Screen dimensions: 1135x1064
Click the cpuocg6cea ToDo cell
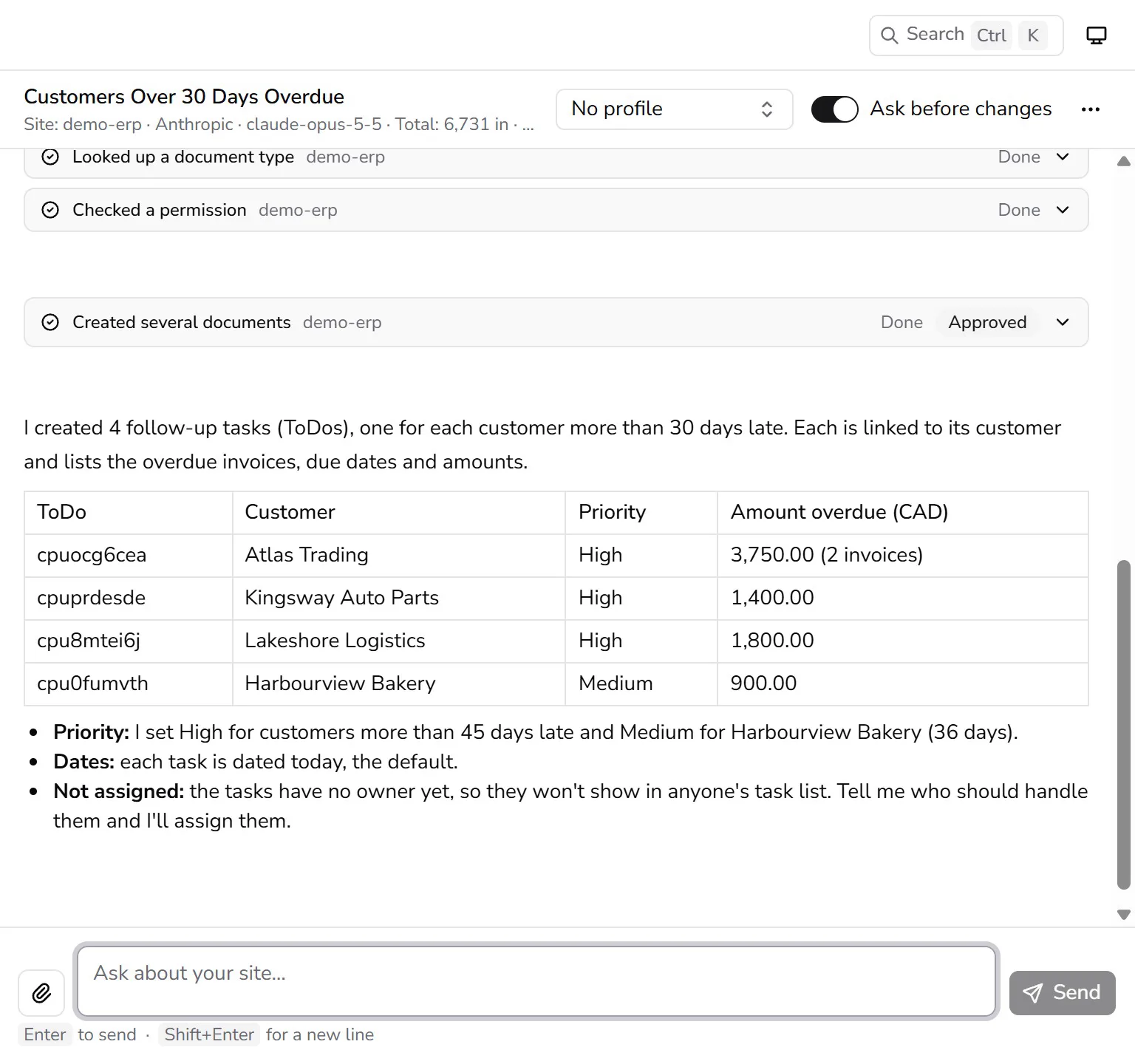(129, 556)
